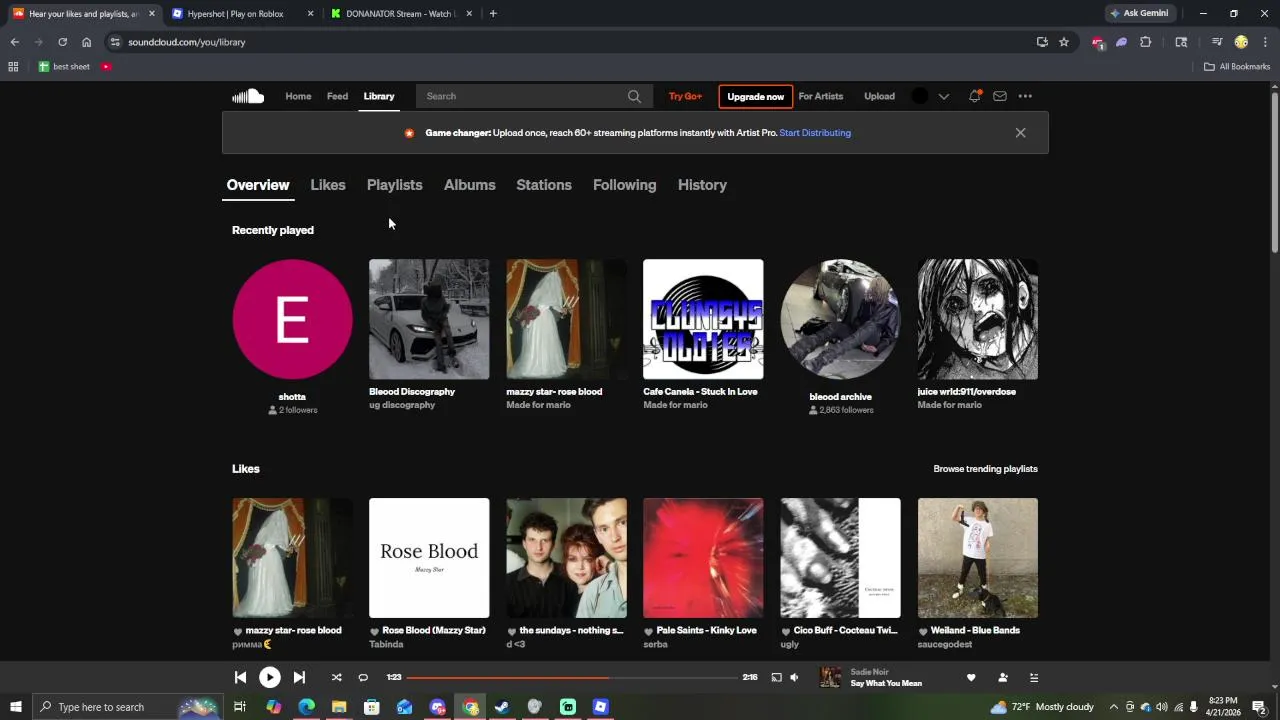This screenshot has width=1280, height=720.
Task: Open Steam from the taskbar
Action: (502, 707)
